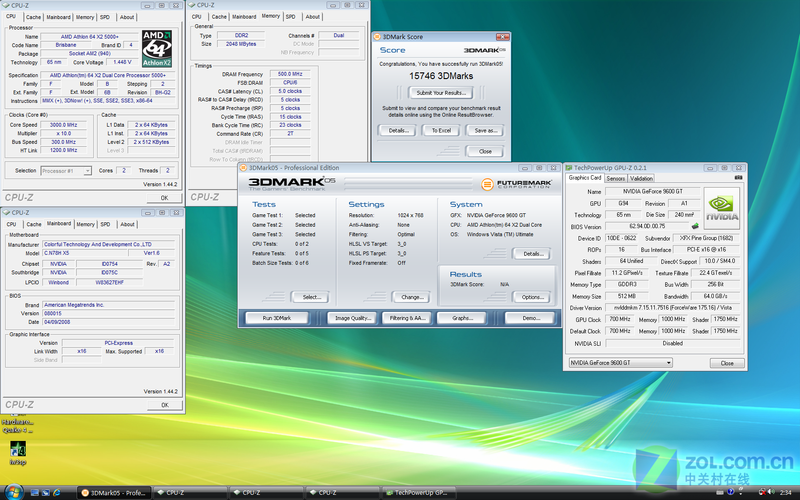Click the BIOS save chip icon in GPU-Z
The image size is (800, 500).
point(695,226)
